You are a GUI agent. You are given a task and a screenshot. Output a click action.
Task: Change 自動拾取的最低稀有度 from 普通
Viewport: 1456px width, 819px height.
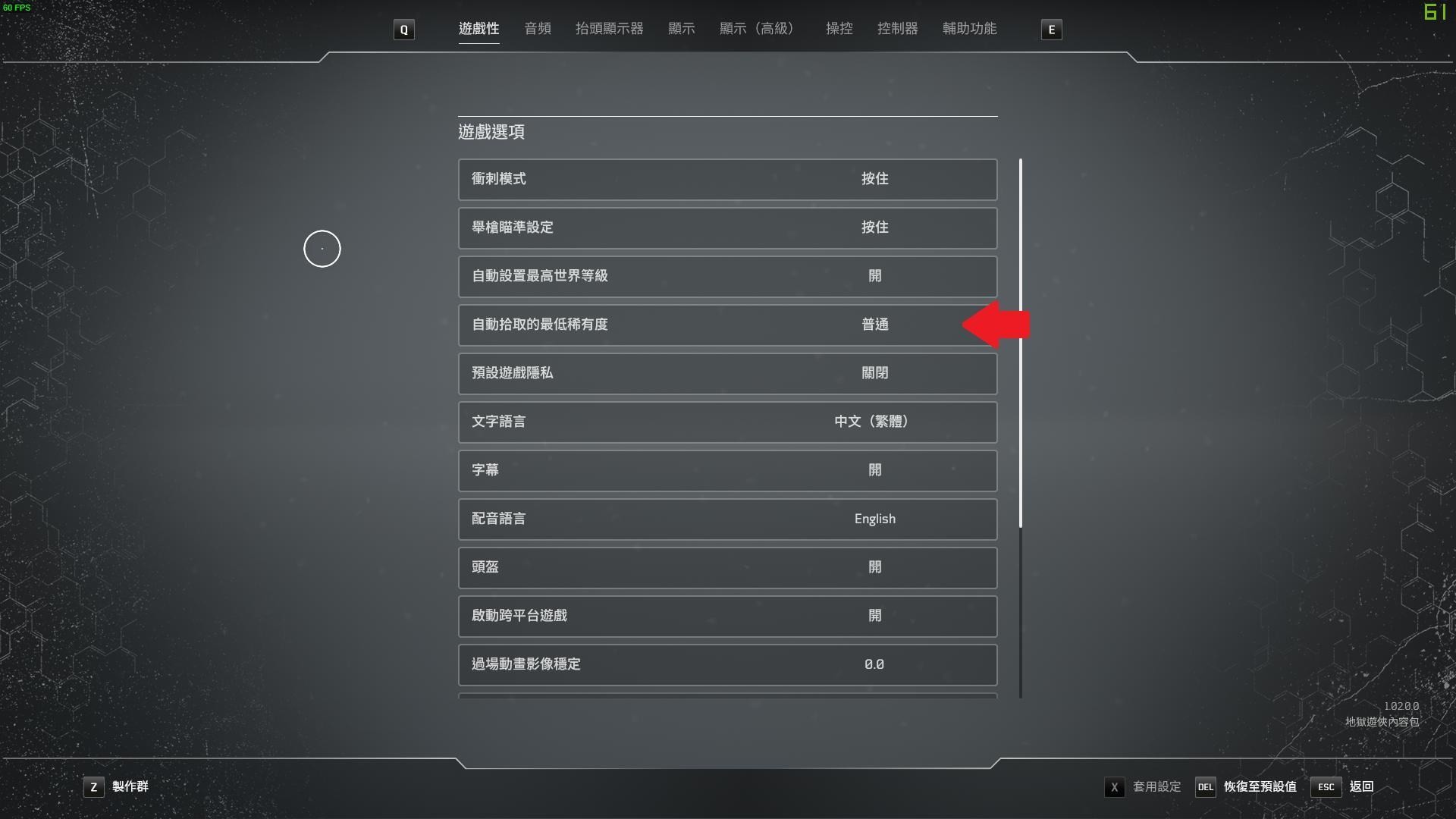pos(874,324)
